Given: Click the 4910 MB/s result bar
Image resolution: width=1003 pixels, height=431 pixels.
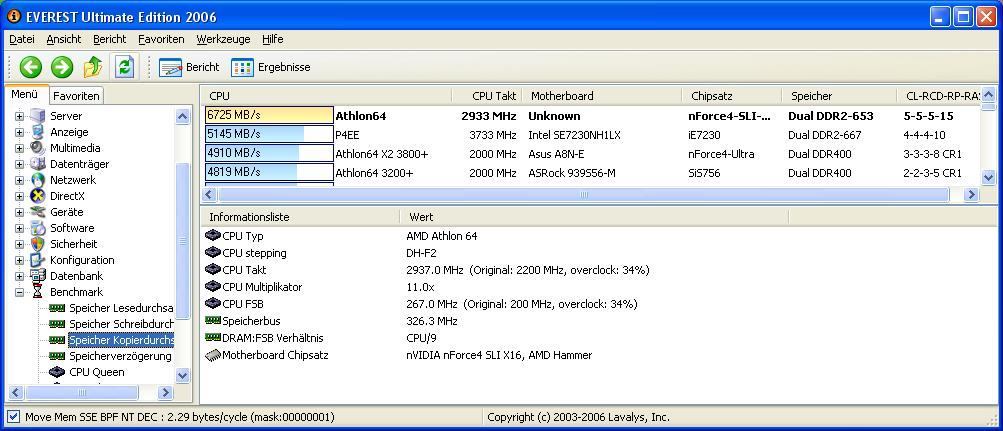Looking at the screenshot, I should (x=269, y=153).
